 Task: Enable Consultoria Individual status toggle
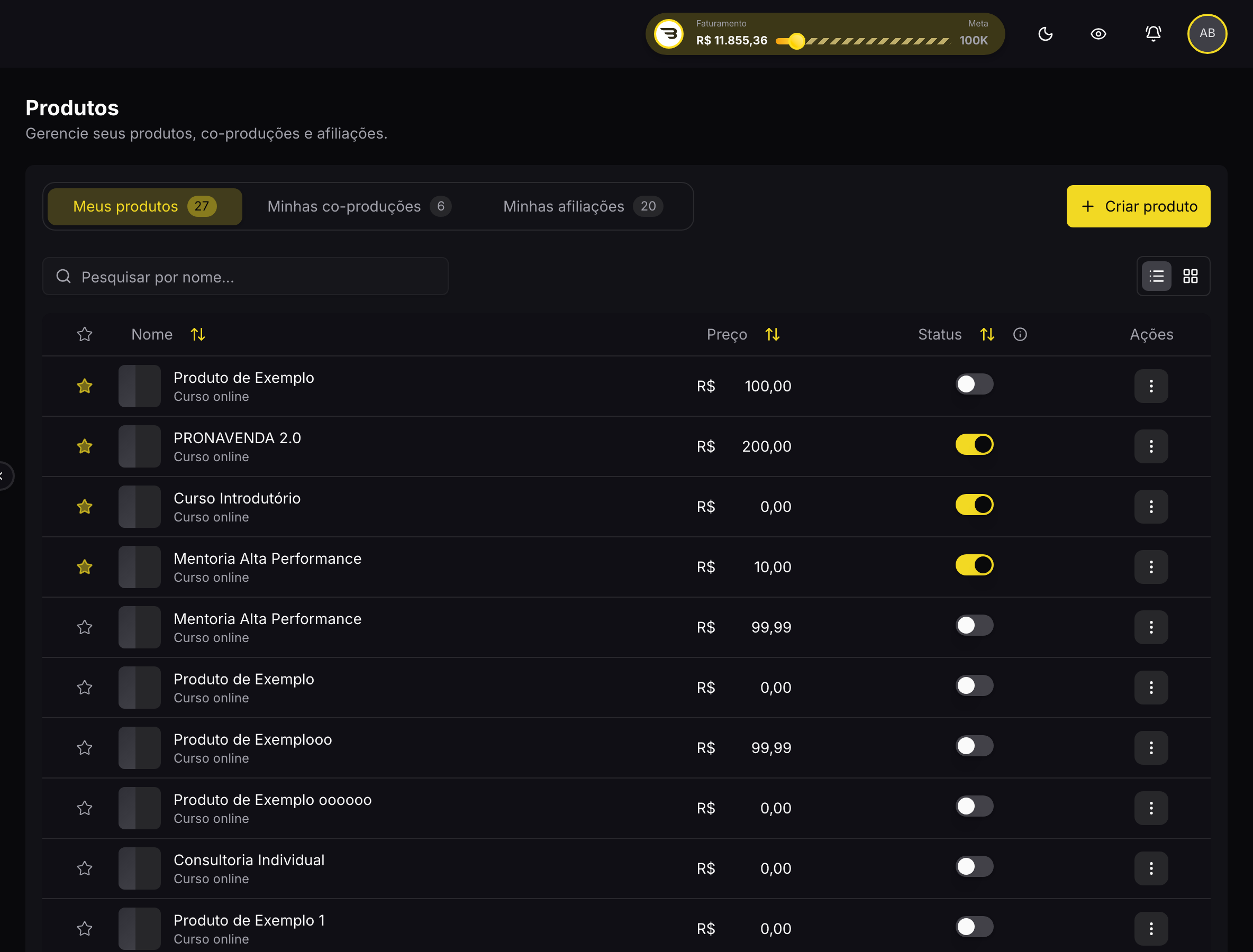click(974, 866)
